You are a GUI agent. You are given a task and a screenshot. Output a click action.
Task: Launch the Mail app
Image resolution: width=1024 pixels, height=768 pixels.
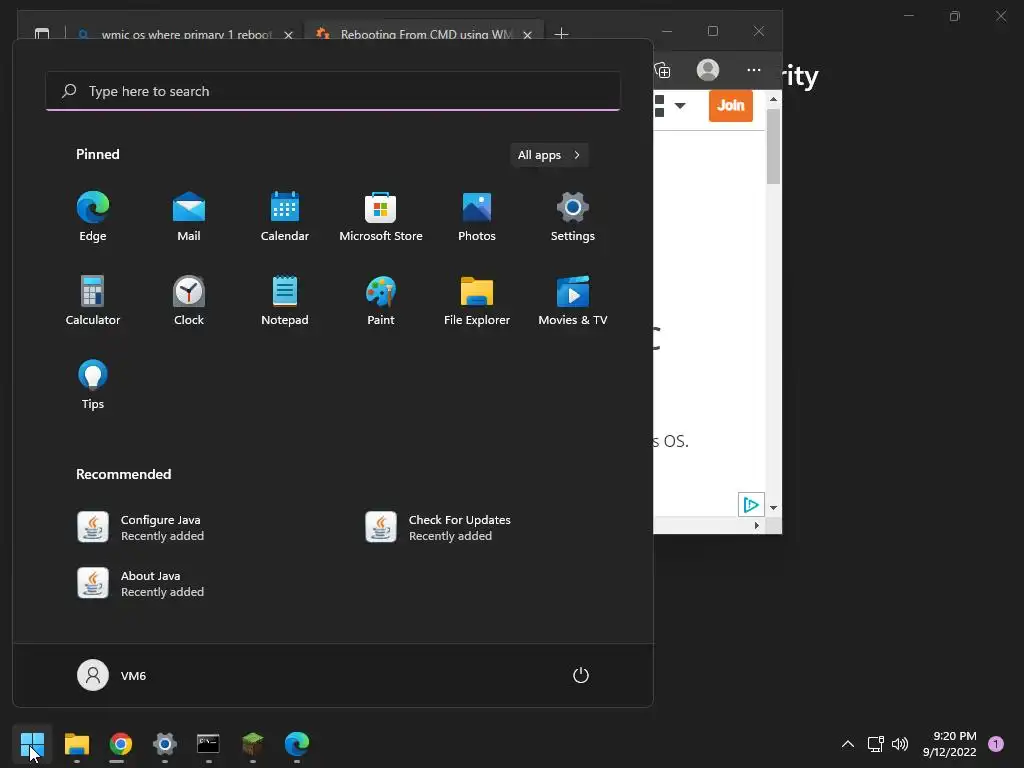(x=189, y=217)
